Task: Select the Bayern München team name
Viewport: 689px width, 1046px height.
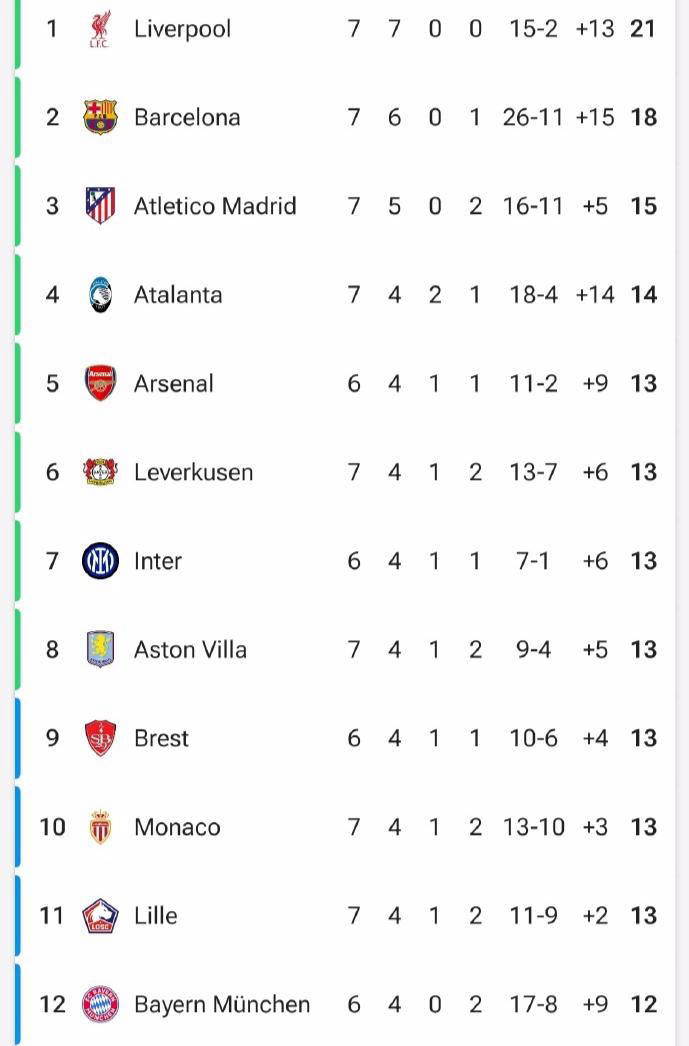Action: pyautogui.click(x=222, y=1004)
